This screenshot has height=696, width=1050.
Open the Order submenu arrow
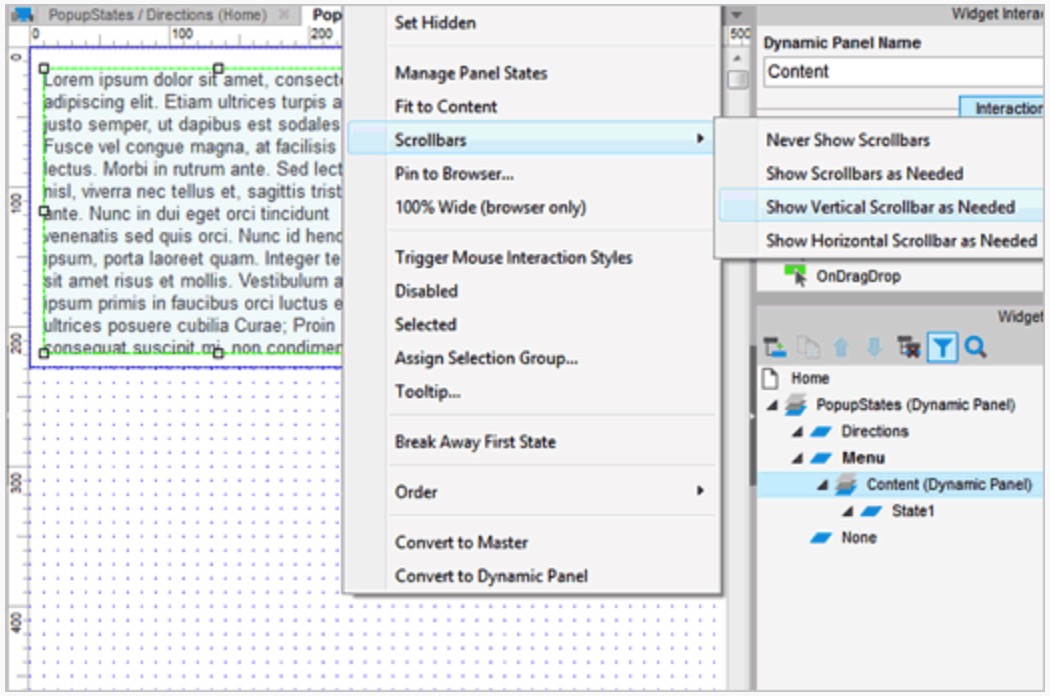click(700, 491)
